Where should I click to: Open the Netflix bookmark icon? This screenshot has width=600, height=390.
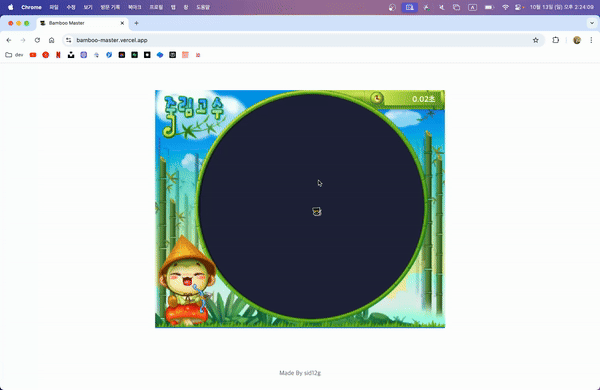58,55
